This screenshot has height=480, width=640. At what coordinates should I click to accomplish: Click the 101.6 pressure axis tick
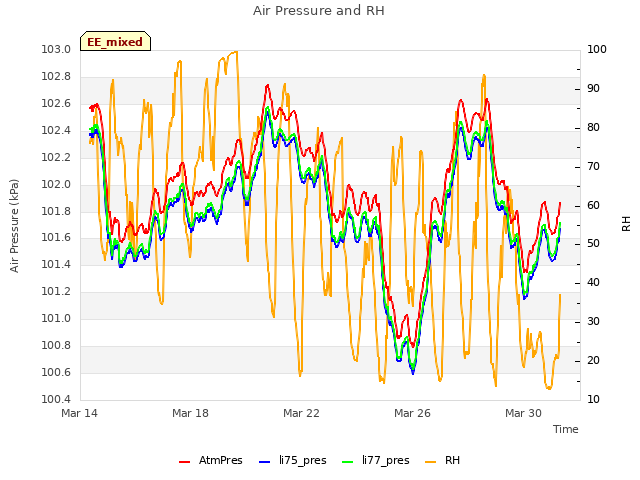[56, 238]
